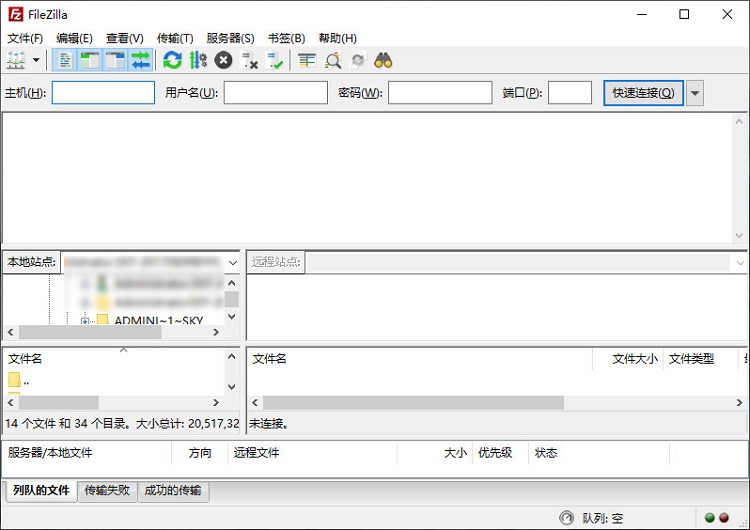This screenshot has height=530, width=750.
Task: Click the local file list scroll-down arrow
Action: pyautogui.click(x=232, y=386)
